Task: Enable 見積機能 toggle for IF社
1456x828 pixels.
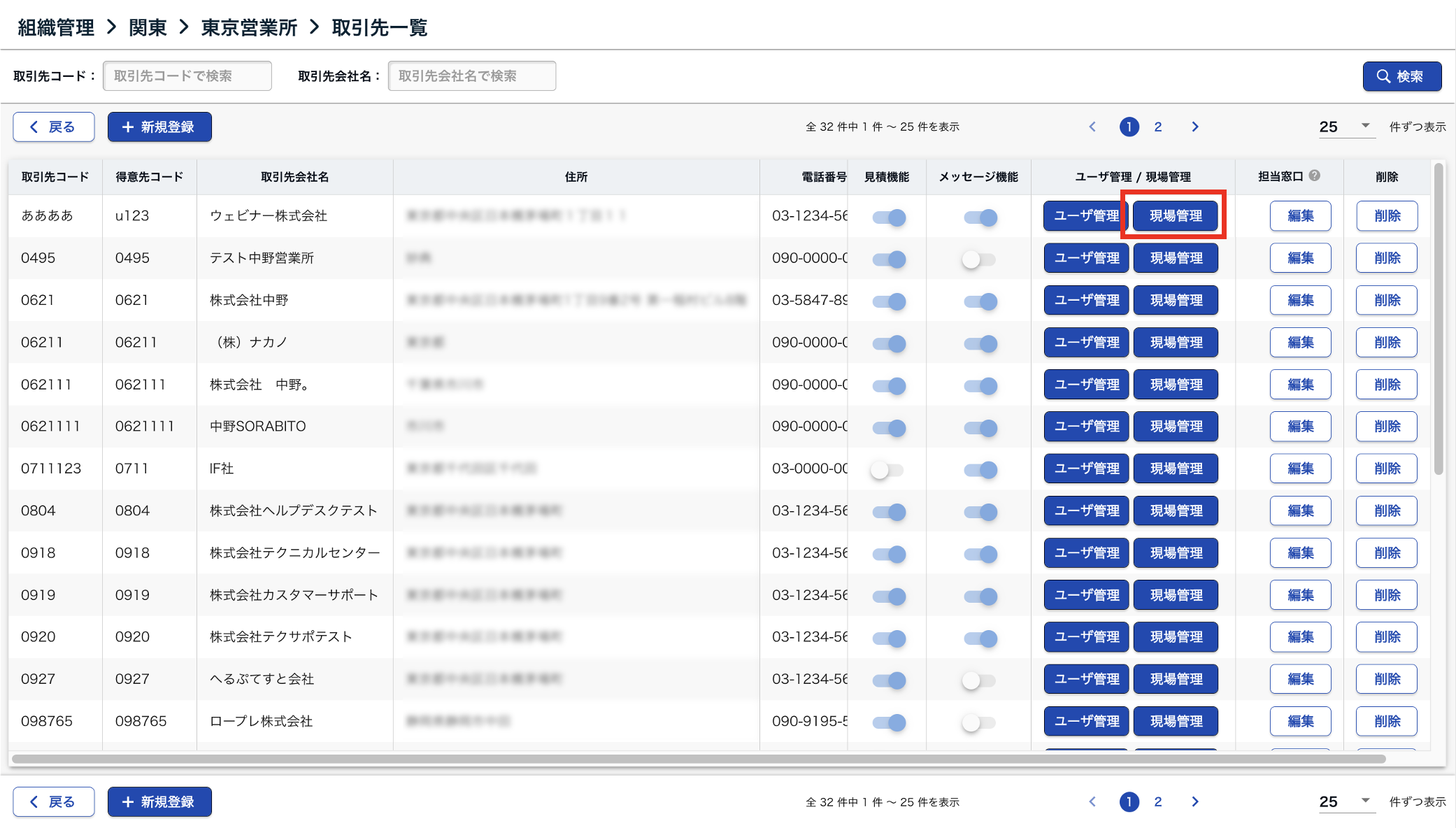Action: (887, 470)
